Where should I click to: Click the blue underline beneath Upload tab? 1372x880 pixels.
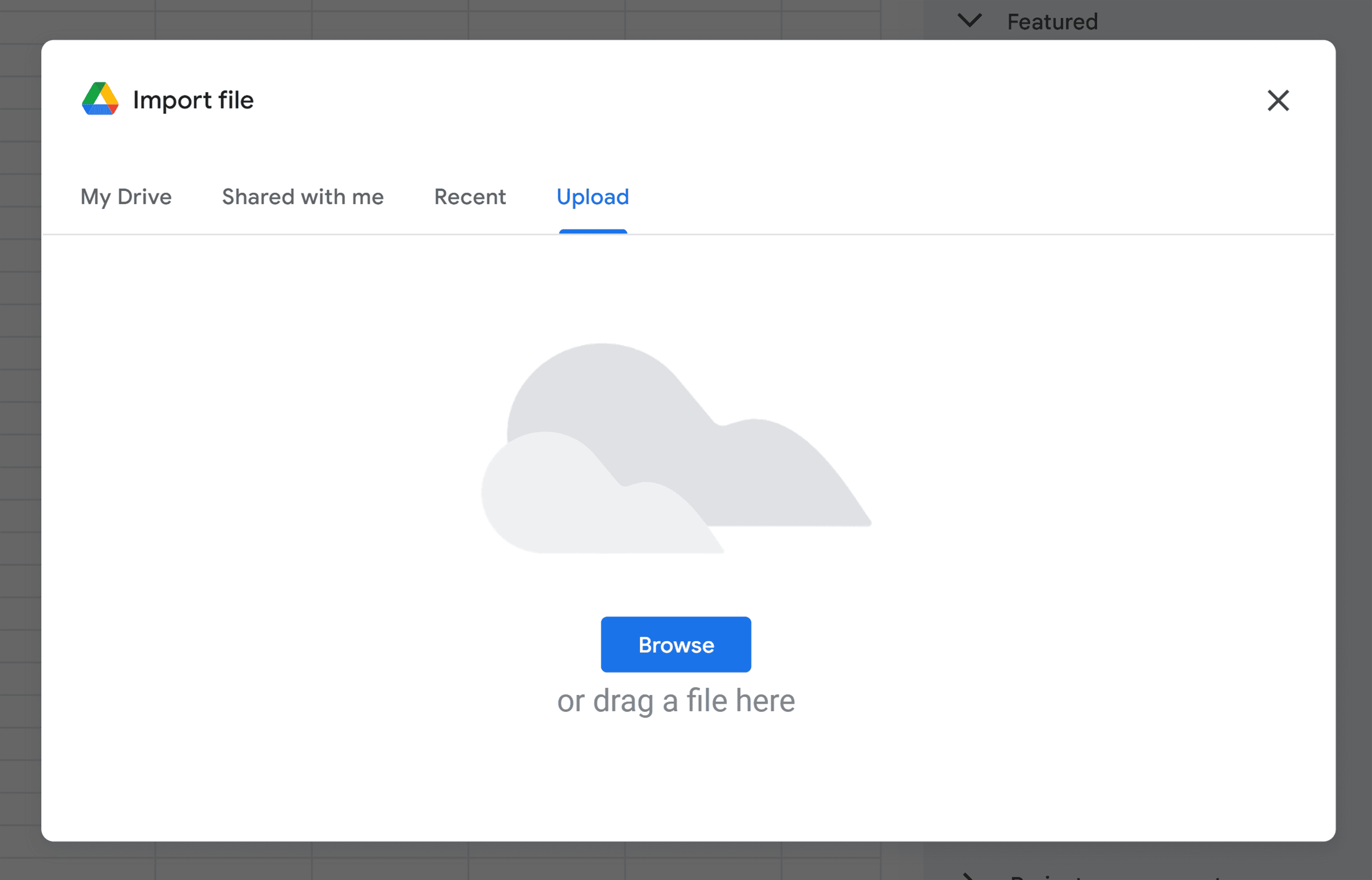[x=593, y=232]
